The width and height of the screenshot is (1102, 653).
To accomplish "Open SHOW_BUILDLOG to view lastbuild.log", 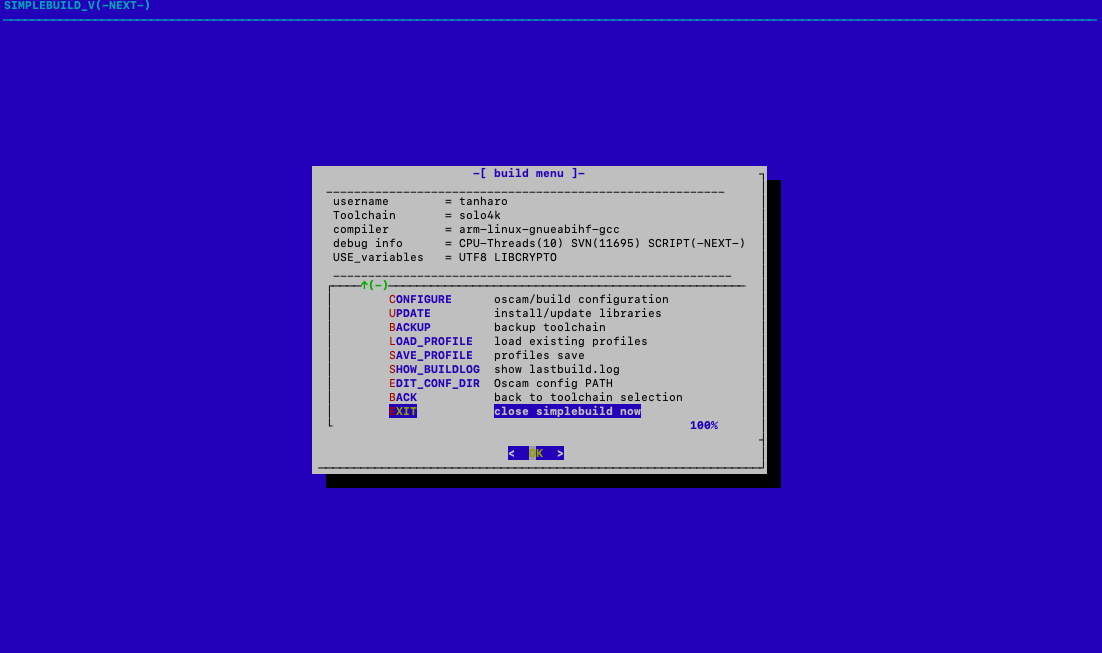I will pos(434,369).
